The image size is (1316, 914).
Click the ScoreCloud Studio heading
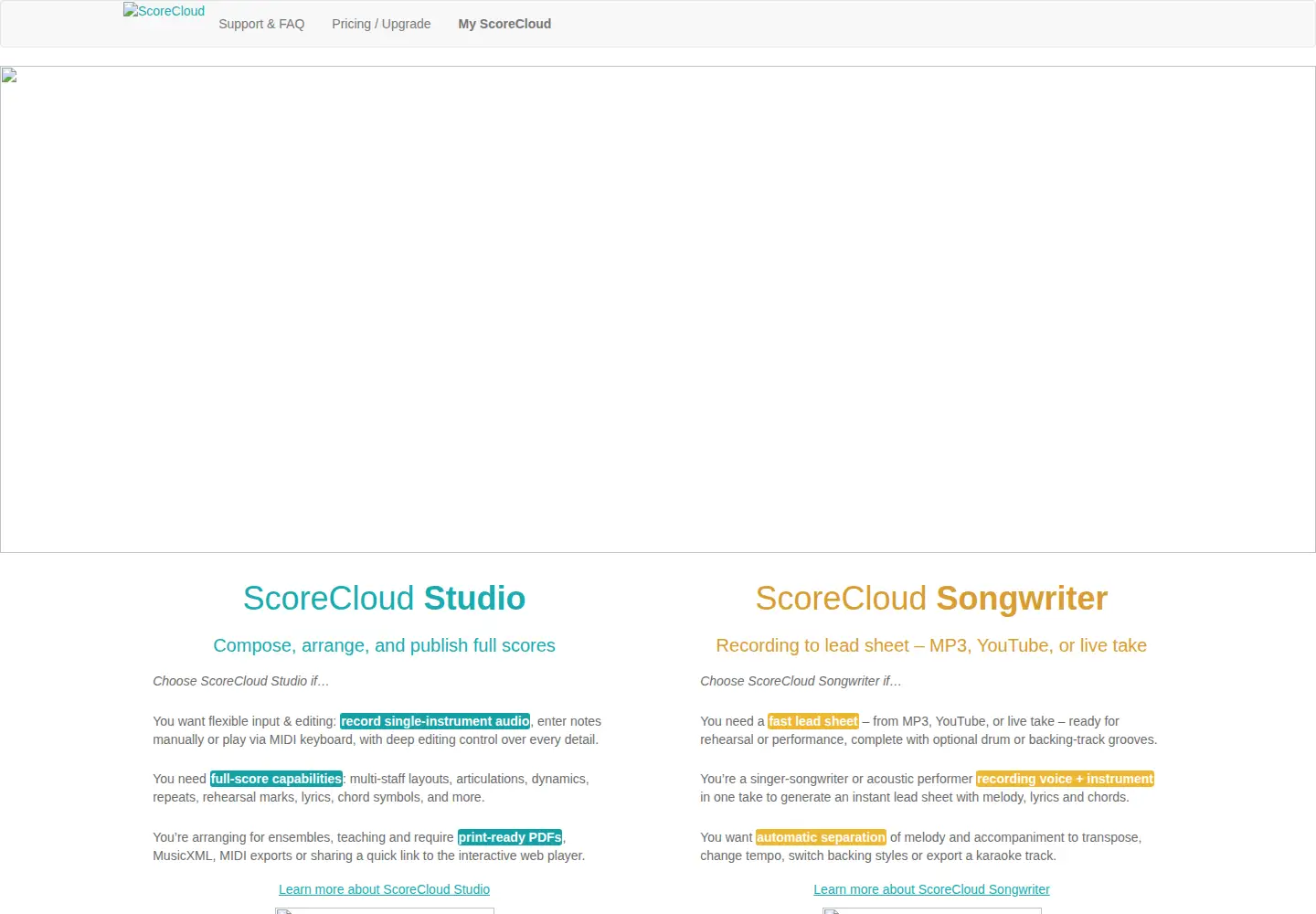point(384,599)
